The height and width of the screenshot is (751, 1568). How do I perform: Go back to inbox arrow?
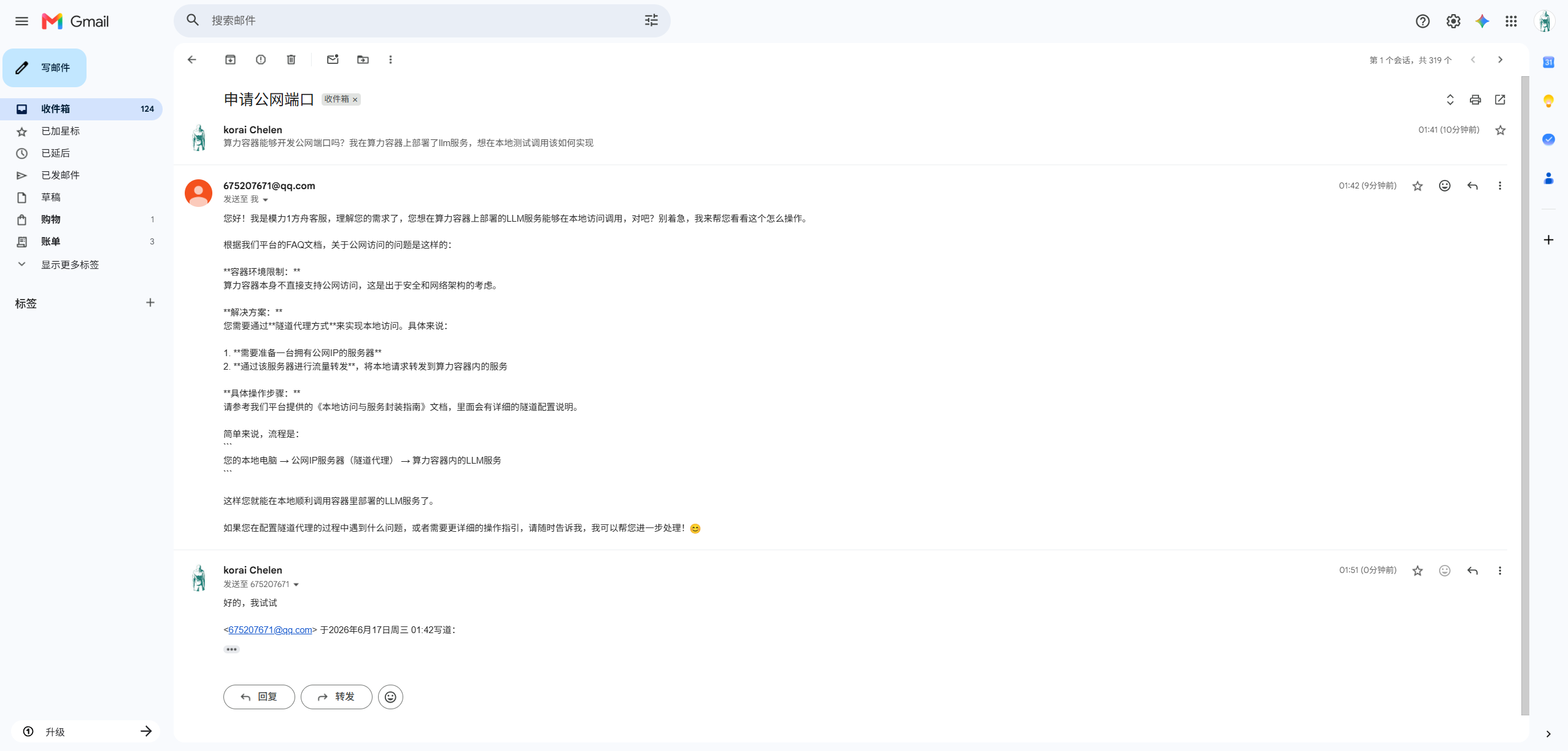click(192, 60)
